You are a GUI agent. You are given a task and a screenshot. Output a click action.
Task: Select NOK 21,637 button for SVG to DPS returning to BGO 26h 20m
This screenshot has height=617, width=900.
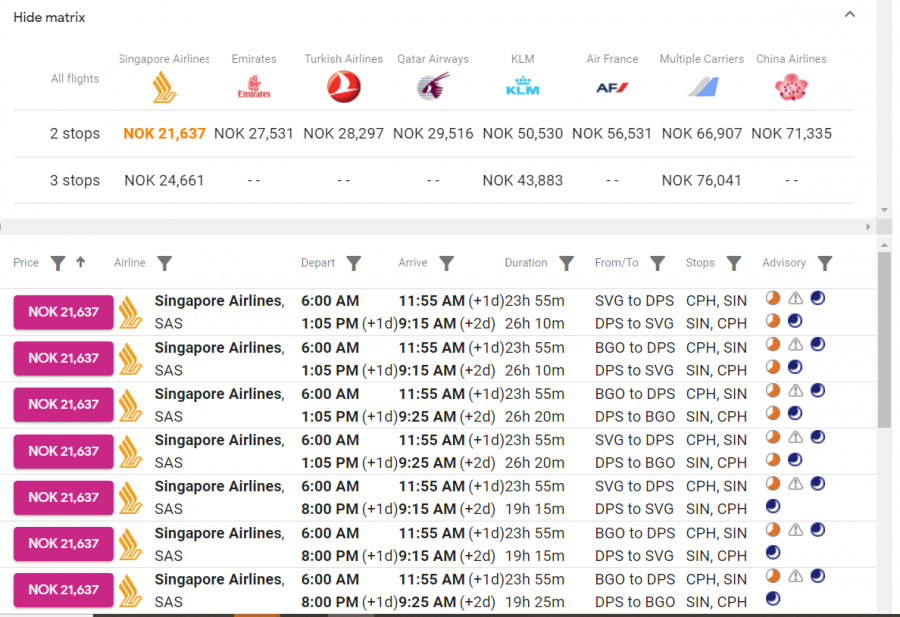pos(64,451)
